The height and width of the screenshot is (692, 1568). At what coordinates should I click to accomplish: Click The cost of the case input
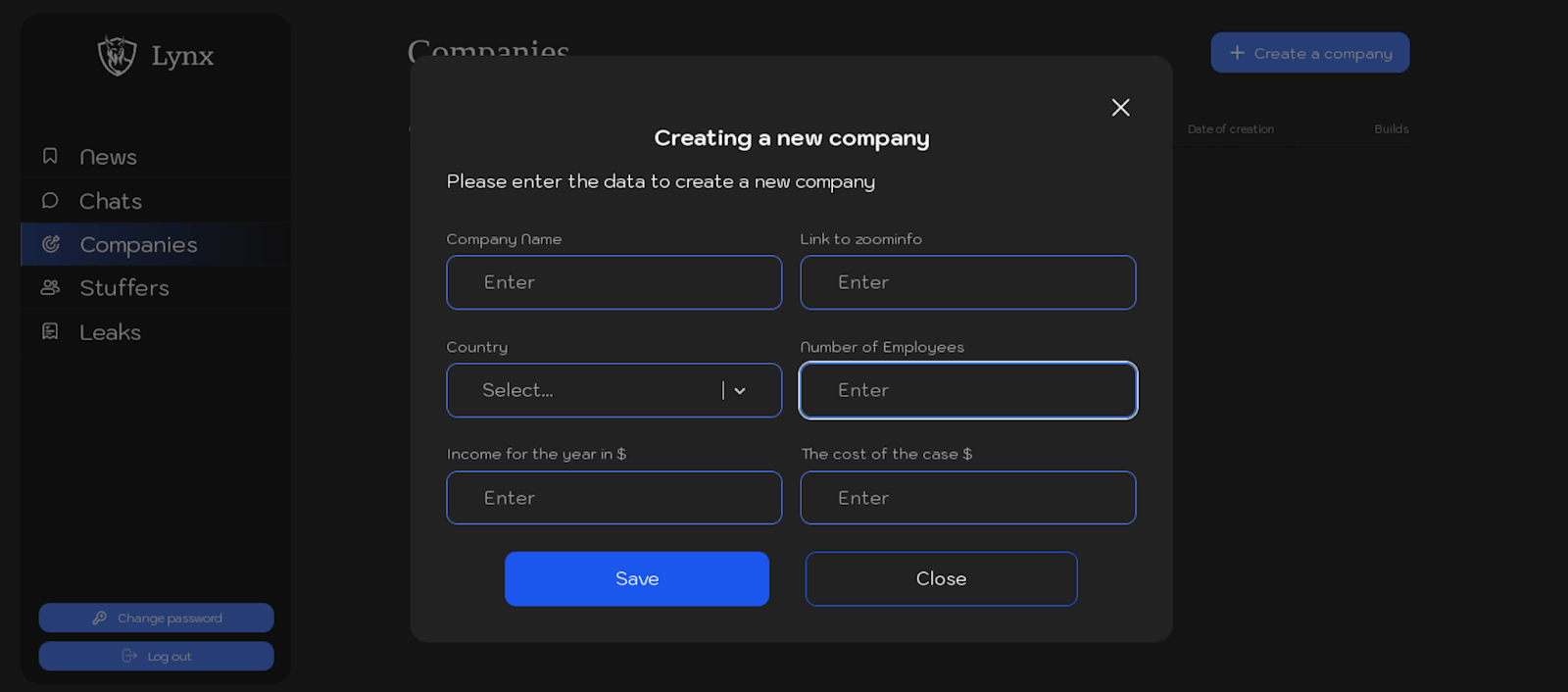click(x=968, y=498)
